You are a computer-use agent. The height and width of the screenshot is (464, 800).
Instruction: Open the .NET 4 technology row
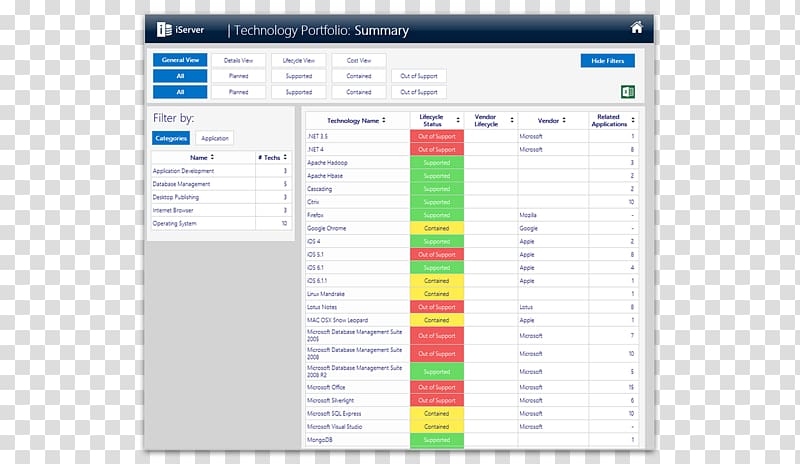[471, 150]
